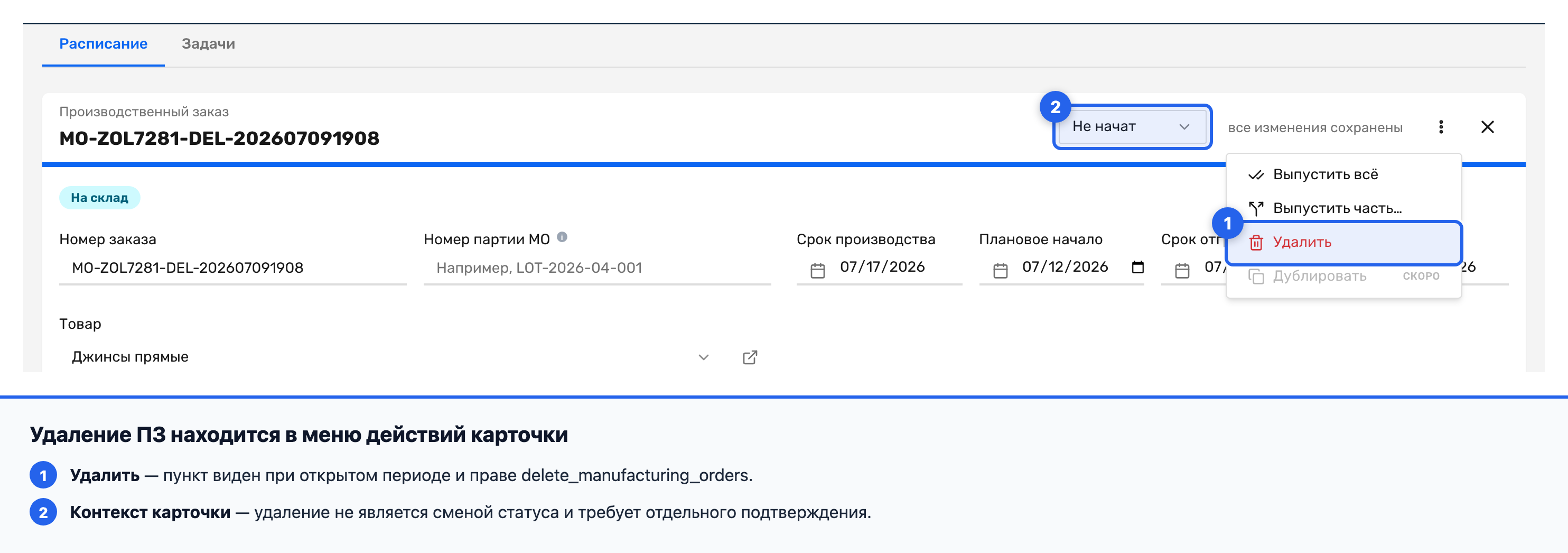The image size is (1568, 553).
Task: Select the Расписание tab
Action: [104, 44]
